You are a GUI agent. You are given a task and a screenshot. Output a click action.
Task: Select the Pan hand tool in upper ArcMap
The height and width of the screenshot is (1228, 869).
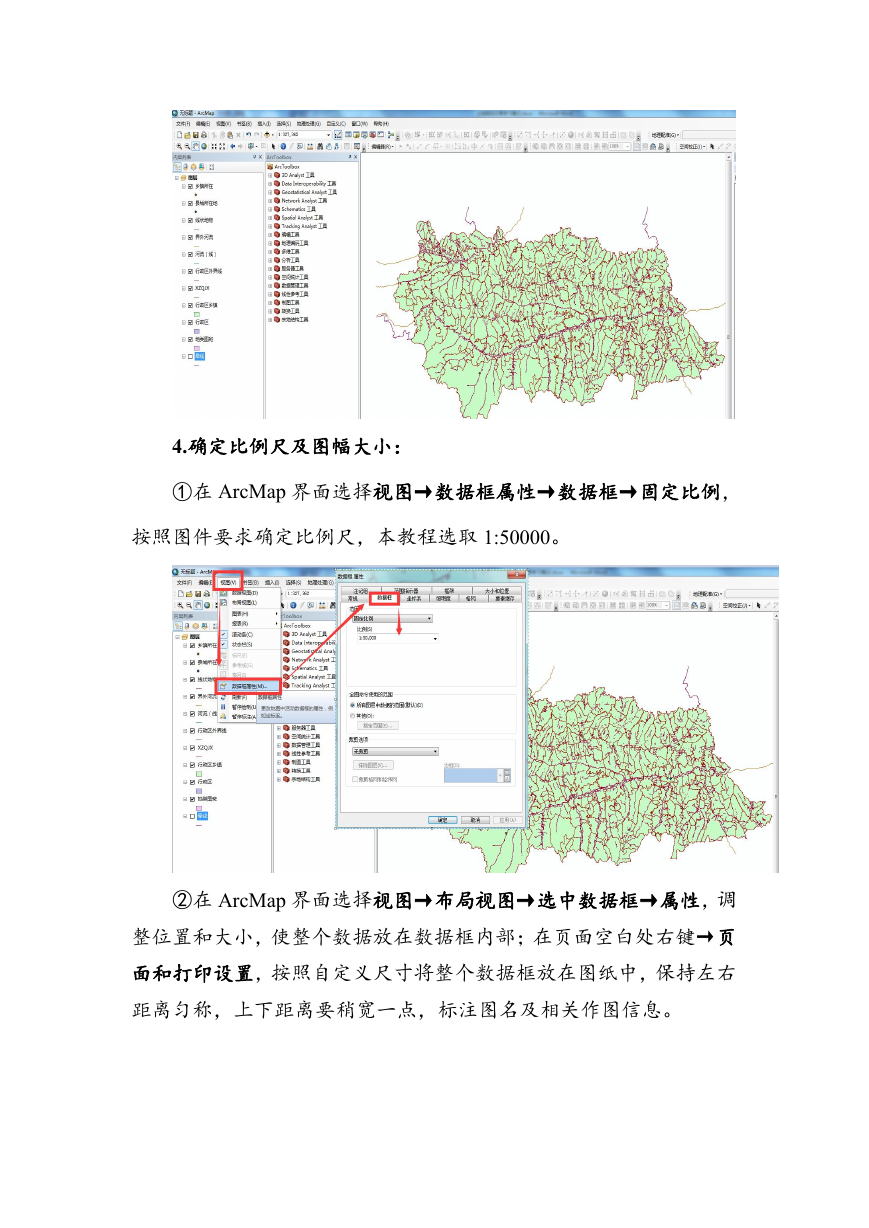(195, 146)
